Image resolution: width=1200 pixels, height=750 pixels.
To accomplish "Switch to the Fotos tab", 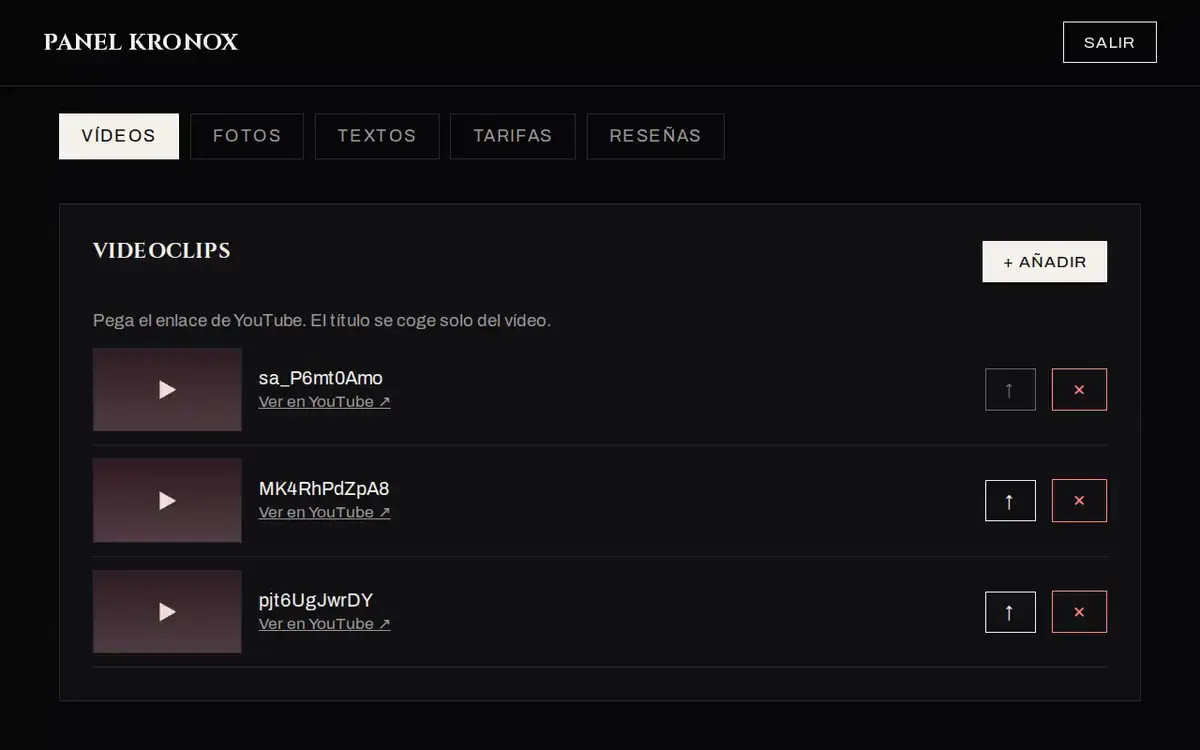I will [x=247, y=136].
